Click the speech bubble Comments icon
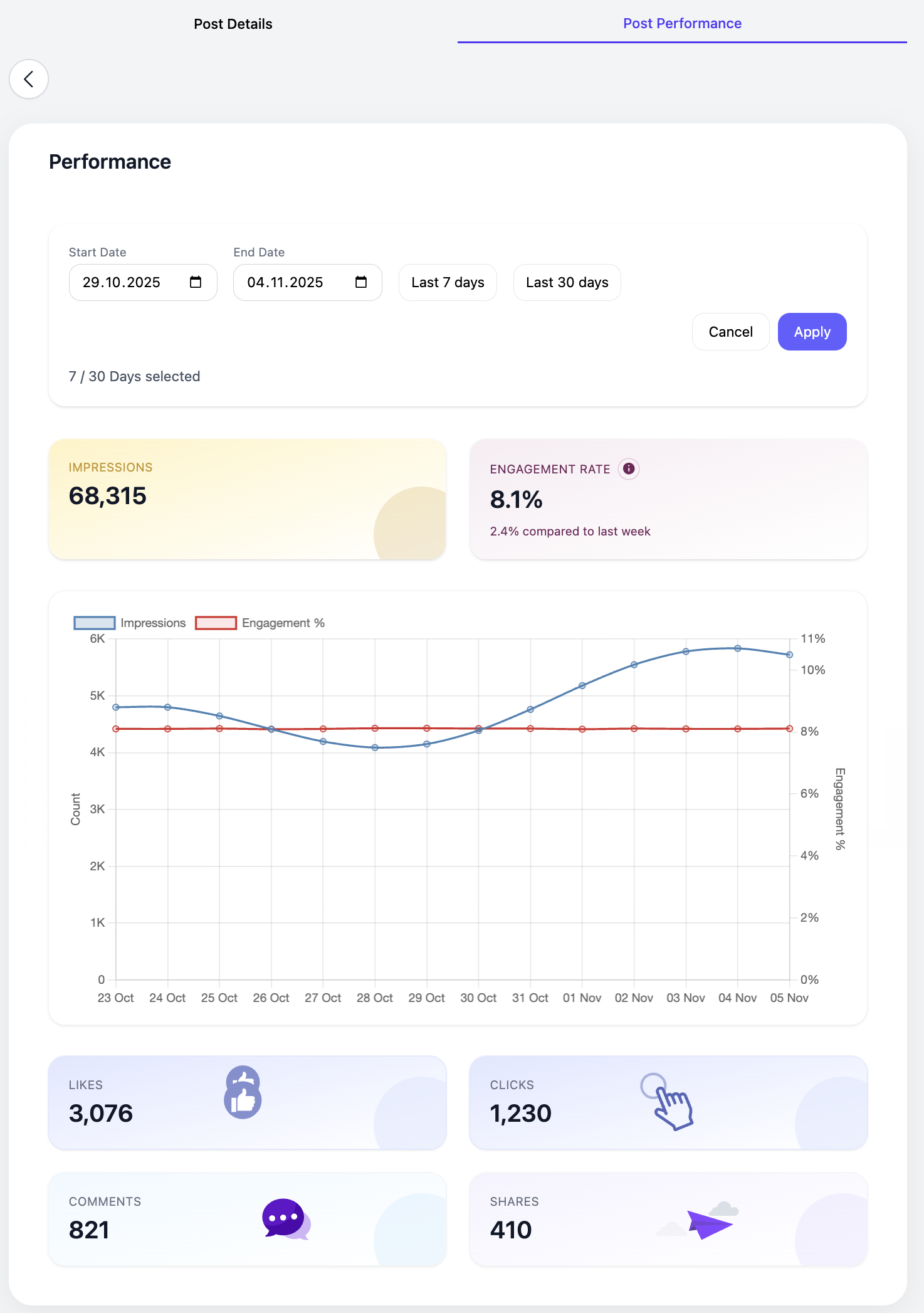The width and height of the screenshot is (924, 1313). pyautogui.click(x=286, y=1219)
